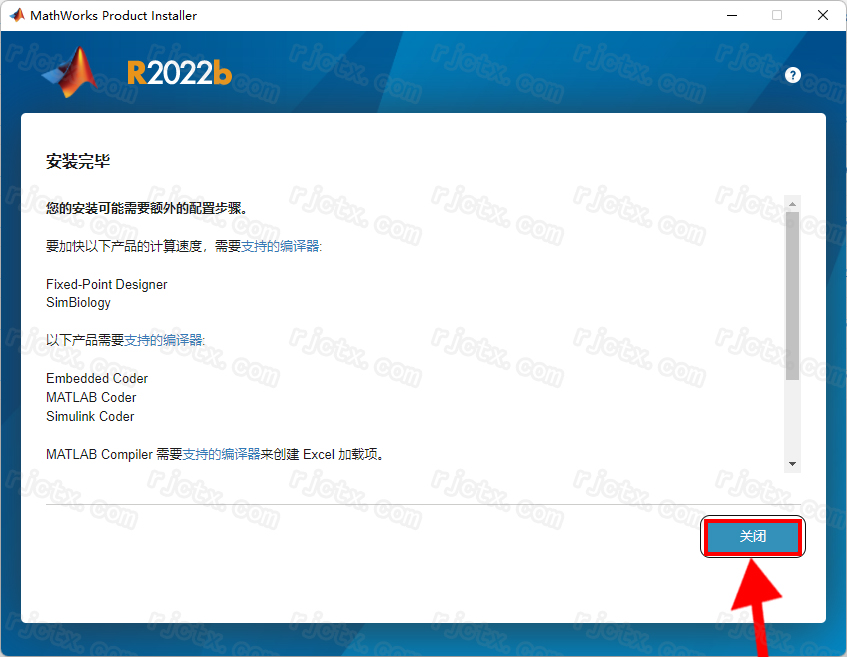847x657 pixels.
Task: Click the maximize window icon
Action: pyautogui.click(x=777, y=15)
